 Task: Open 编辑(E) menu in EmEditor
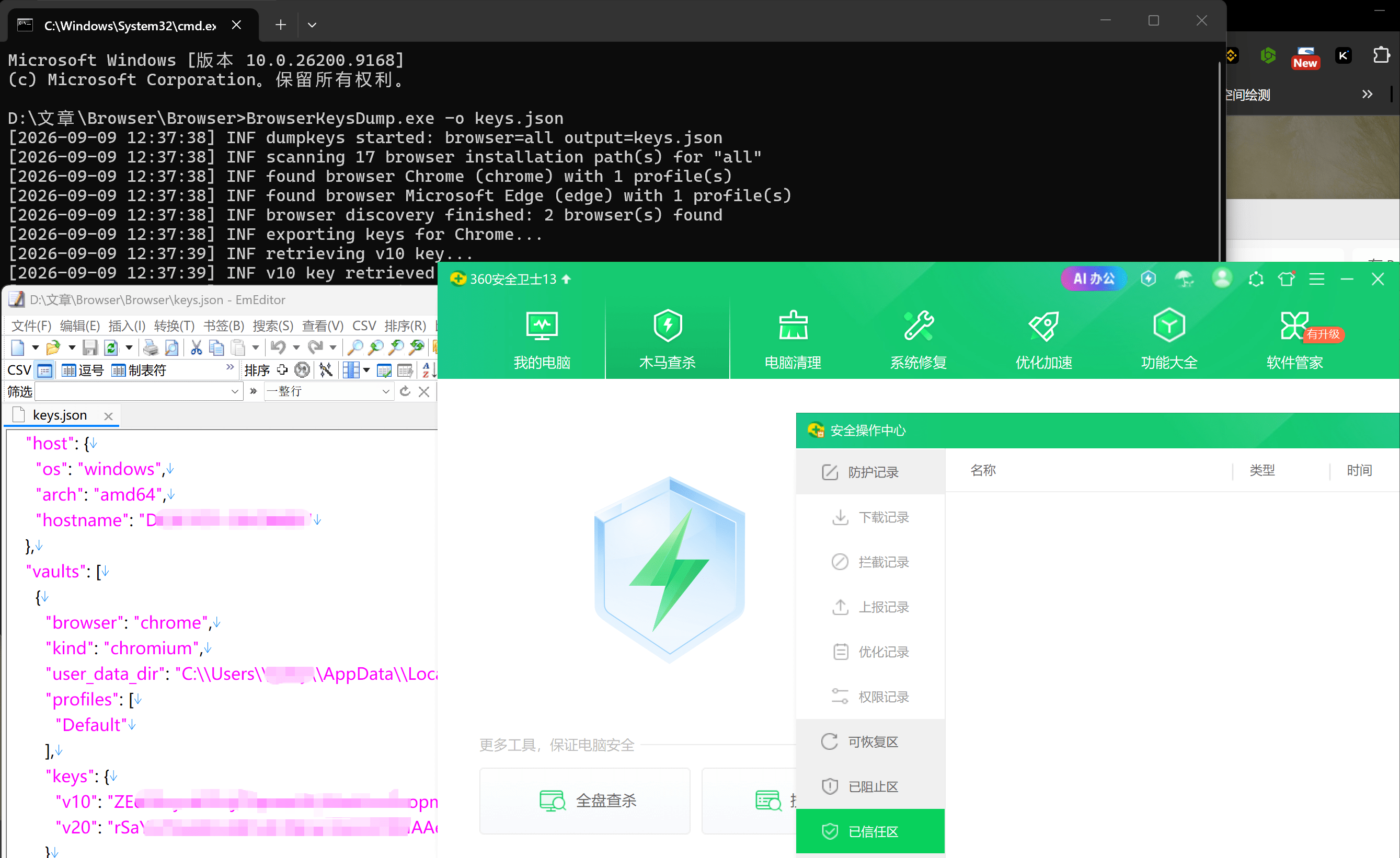(80, 326)
